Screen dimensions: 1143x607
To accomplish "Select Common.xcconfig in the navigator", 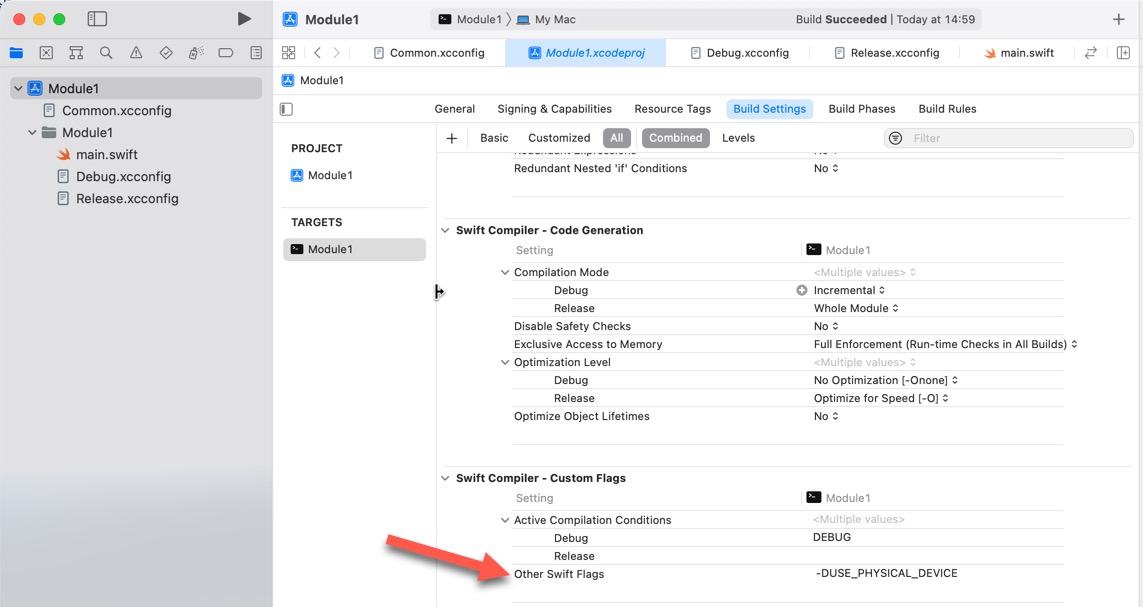I will [x=117, y=111].
